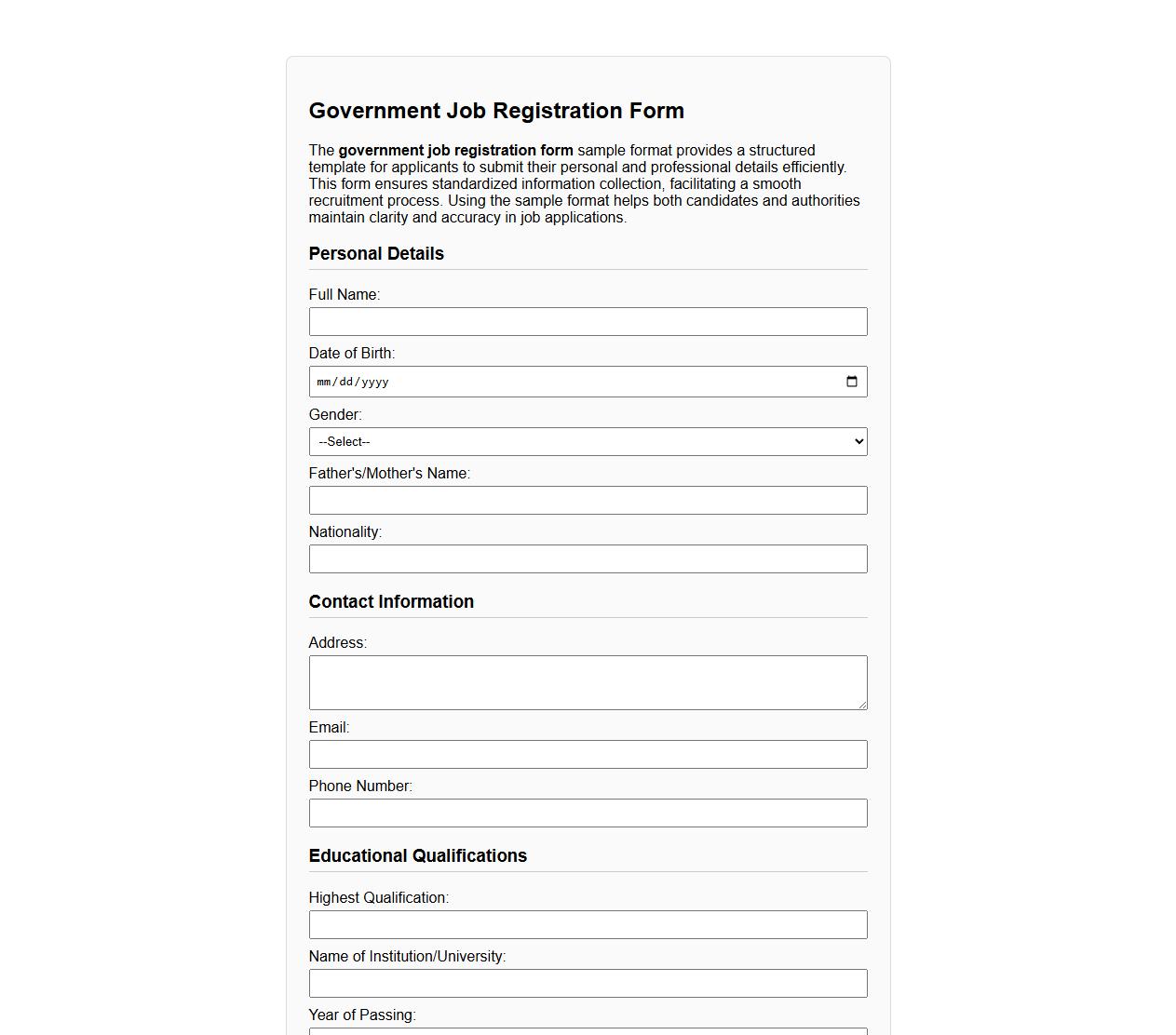Select the Educational Qualifications heading
Viewport: 1176px width, 1035px height.
[x=418, y=855]
